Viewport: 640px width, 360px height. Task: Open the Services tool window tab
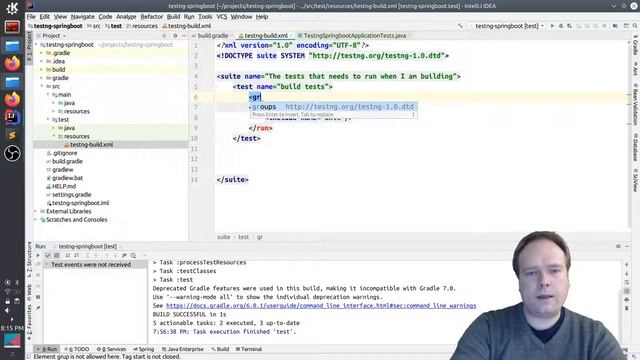click(111, 349)
